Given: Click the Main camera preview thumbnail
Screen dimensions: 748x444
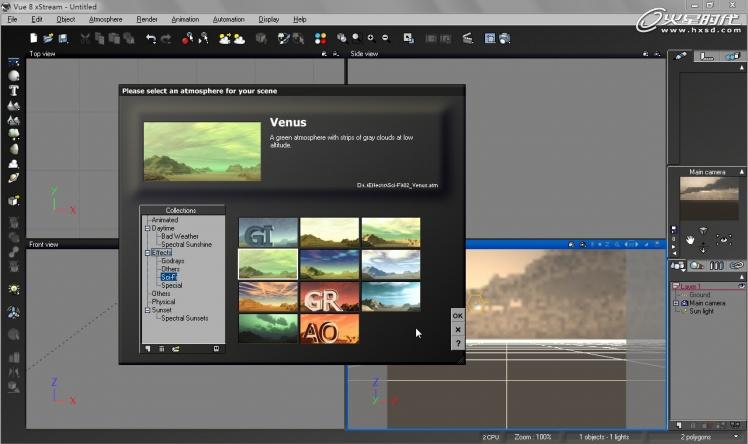Looking at the screenshot, I should 709,199.
